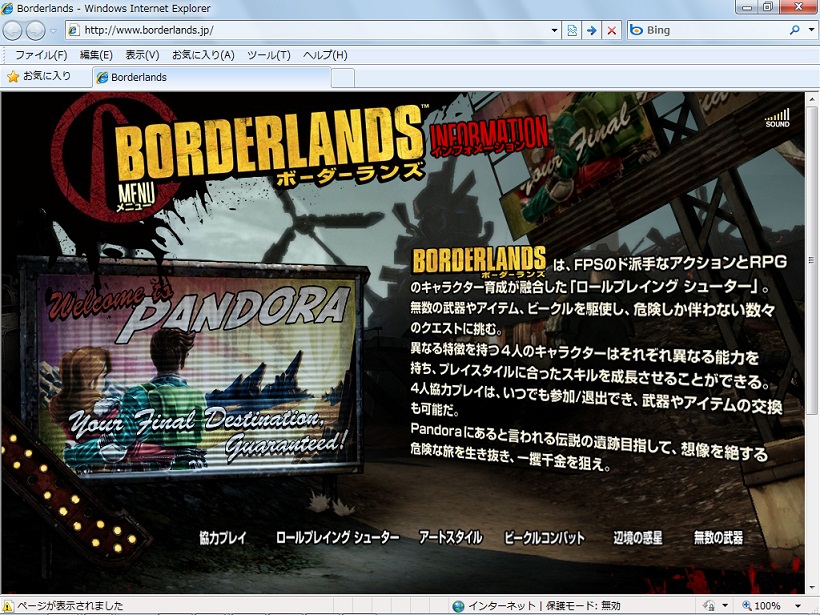Open the zoom level dropdown arrow
The height and width of the screenshot is (615, 820).
(x=797, y=607)
